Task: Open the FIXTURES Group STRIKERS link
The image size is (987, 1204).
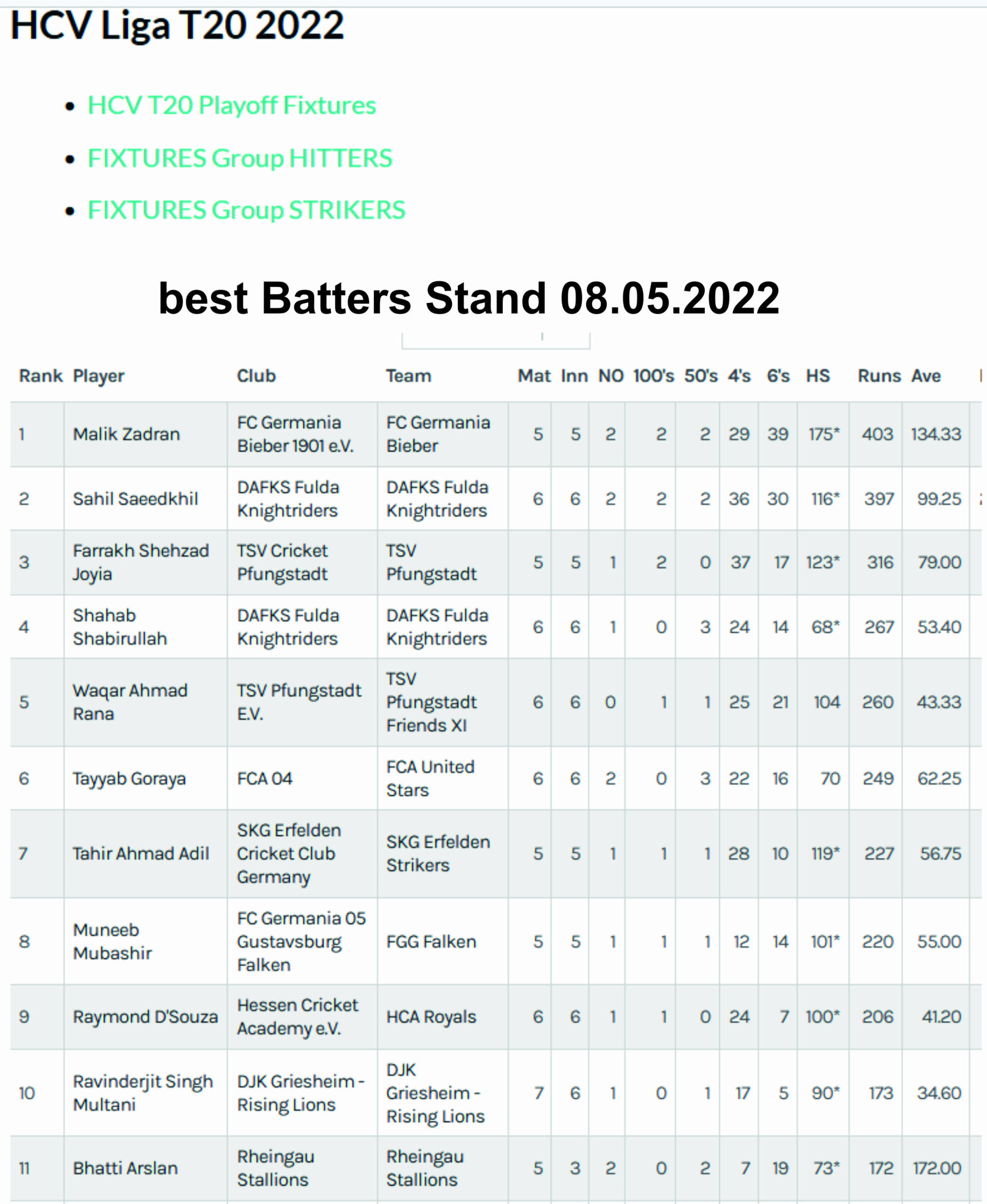Action: pos(246,210)
